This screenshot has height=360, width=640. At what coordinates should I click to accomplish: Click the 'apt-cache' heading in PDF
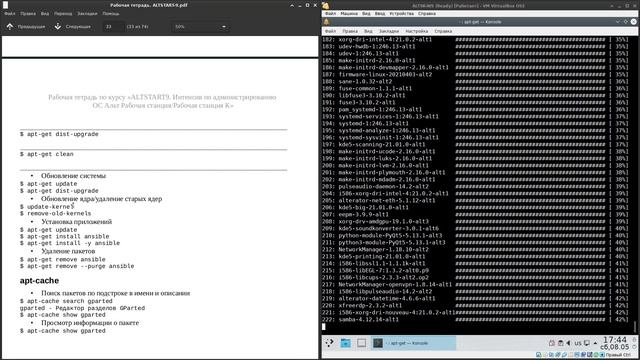tap(39, 280)
